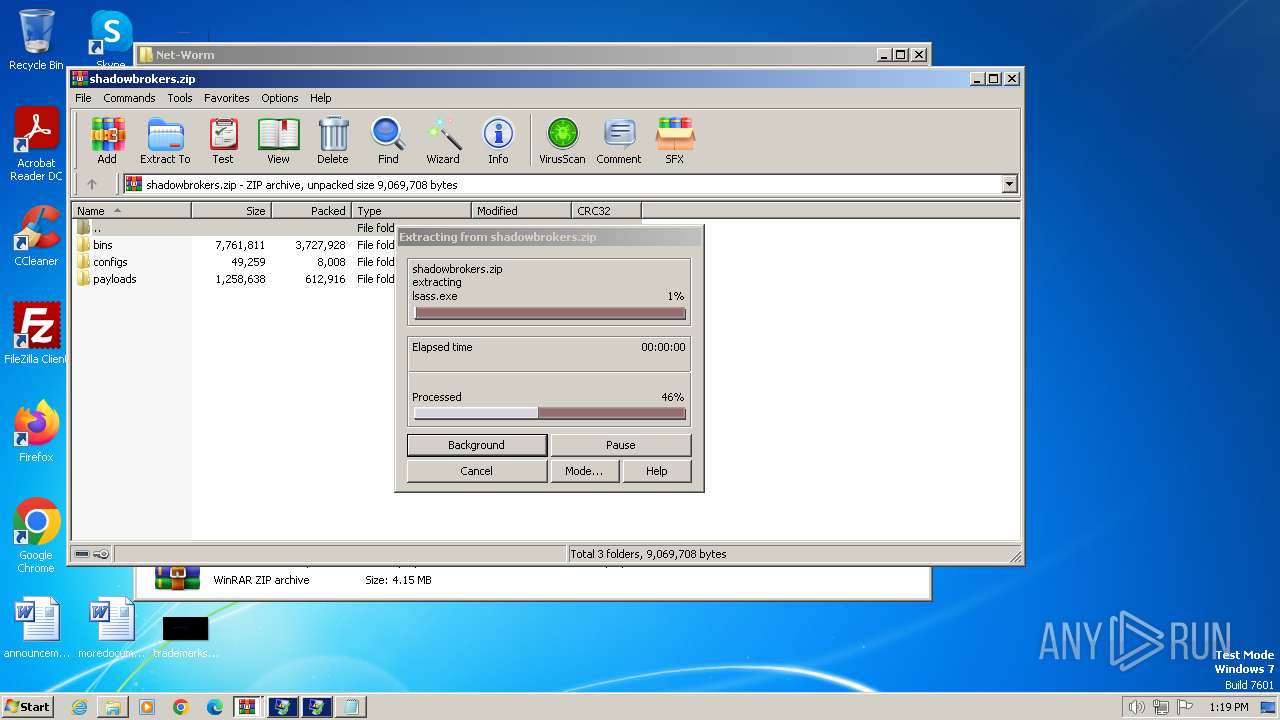Sort by the Name column header
The image size is (1280, 720).
click(x=131, y=211)
